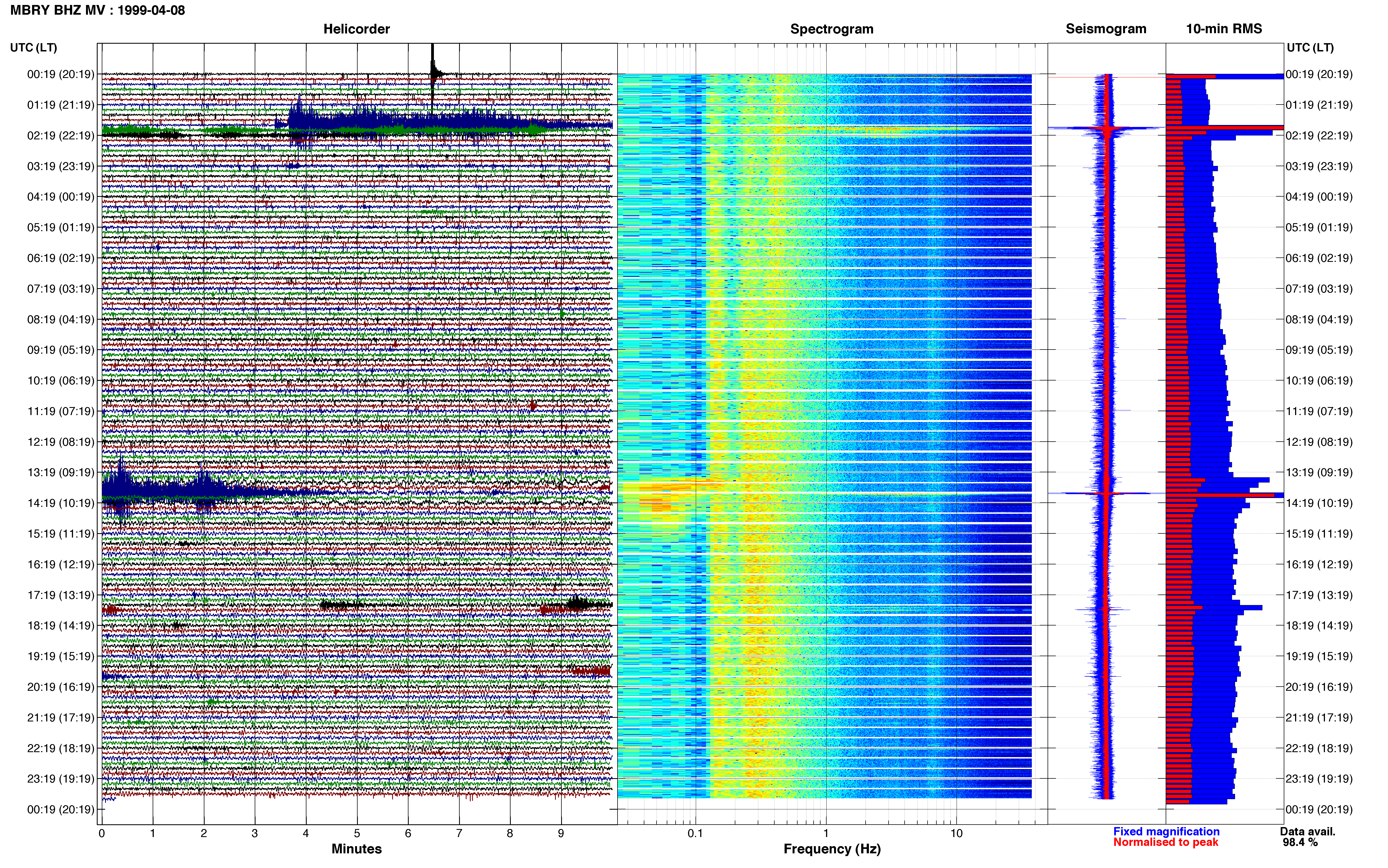1388x868 pixels.
Task: Click the '0' tick on Minutes axis
Action: pyautogui.click(x=101, y=833)
